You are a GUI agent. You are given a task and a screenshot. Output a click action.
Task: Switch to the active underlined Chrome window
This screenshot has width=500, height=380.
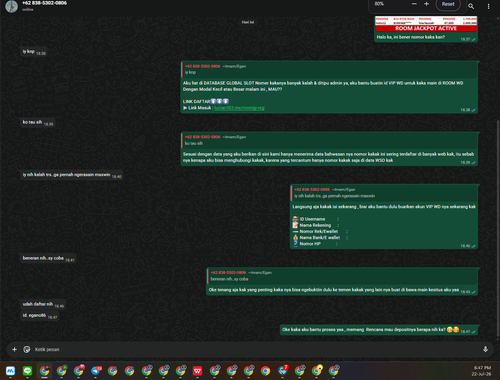44,371
